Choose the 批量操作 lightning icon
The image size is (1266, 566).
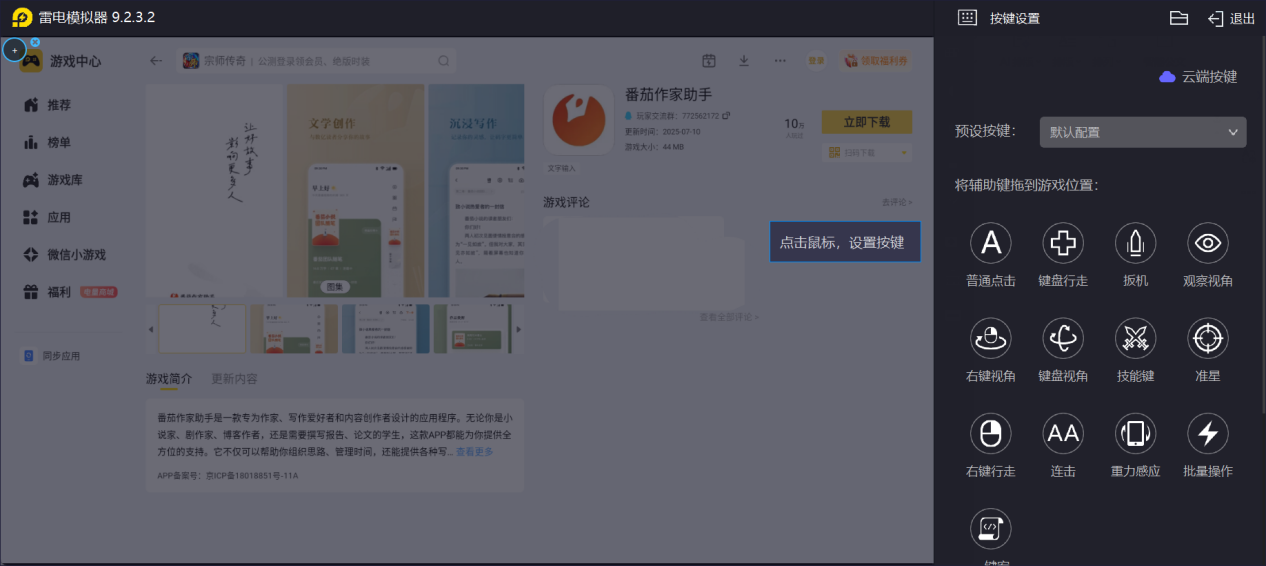1208,434
